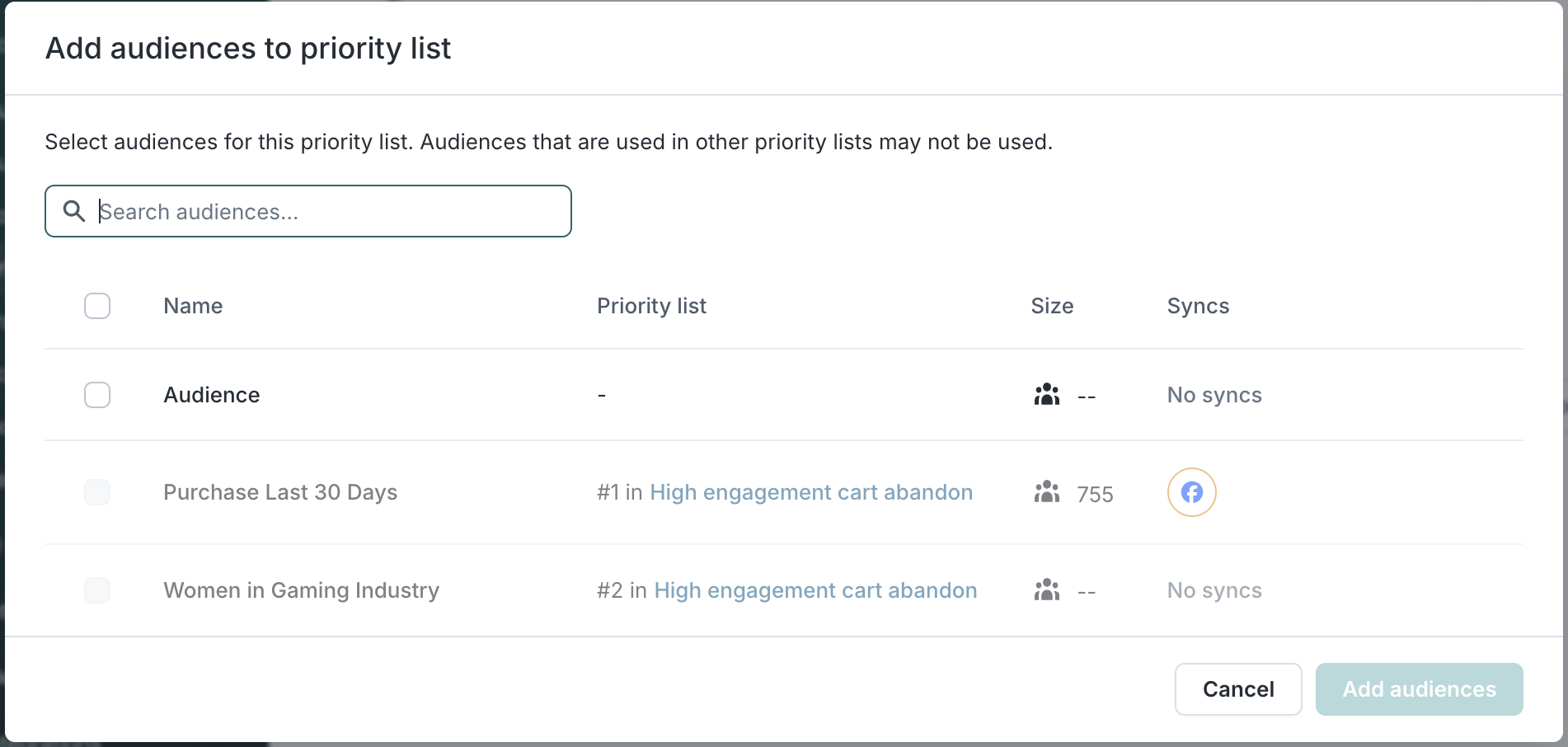Image resolution: width=1568 pixels, height=747 pixels.
Task: Click the Purchase Last 30 Days checkbox
Action: pos(97,492)
